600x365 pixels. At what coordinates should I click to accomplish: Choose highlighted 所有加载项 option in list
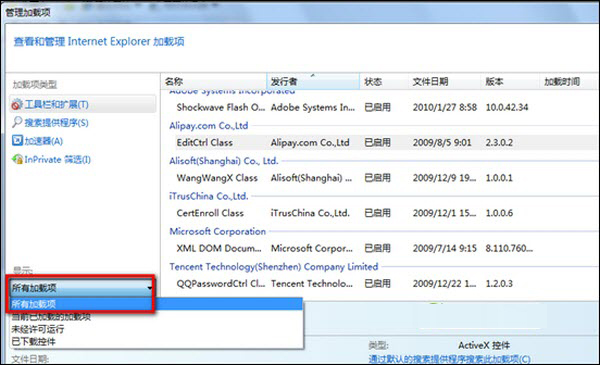(x=156, y=304)
